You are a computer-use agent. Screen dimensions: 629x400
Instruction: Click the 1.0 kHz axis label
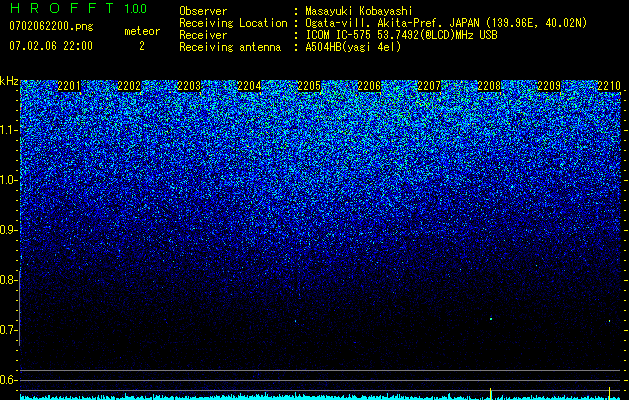coord(8,180)
